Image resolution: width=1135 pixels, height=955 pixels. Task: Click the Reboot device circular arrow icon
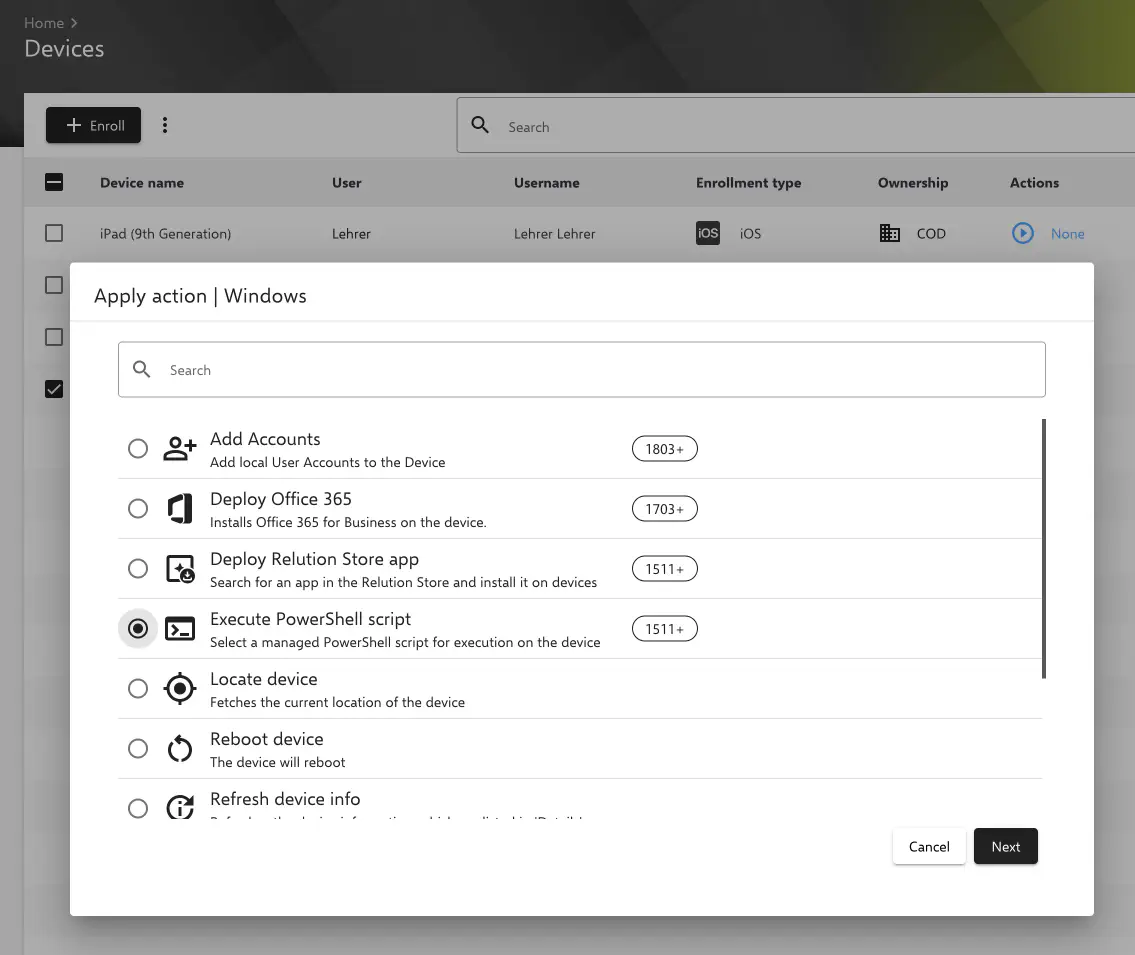click(x=180, y=749)
